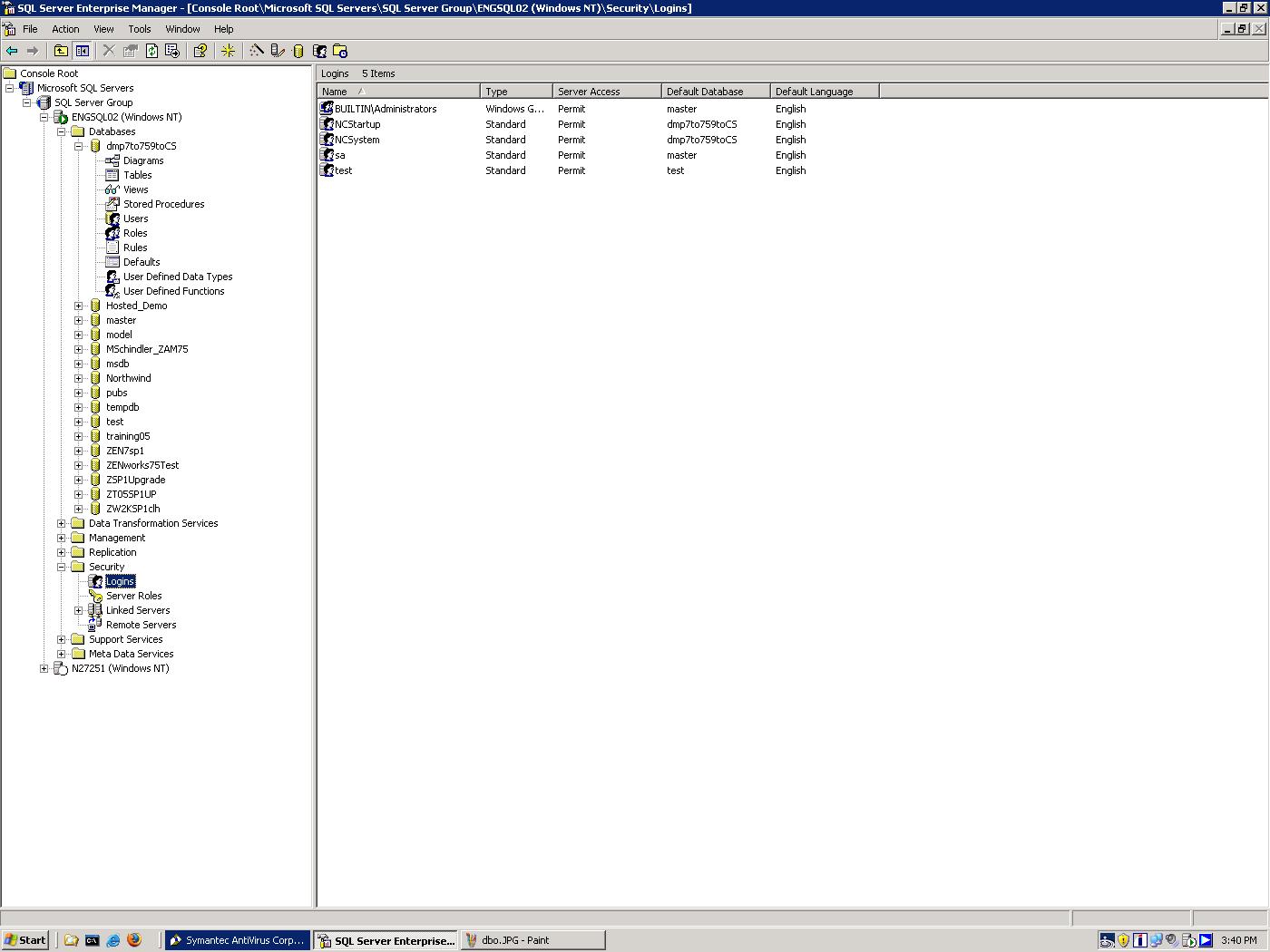Open the Action menu
1270x952 pixels.
[65, 29]
